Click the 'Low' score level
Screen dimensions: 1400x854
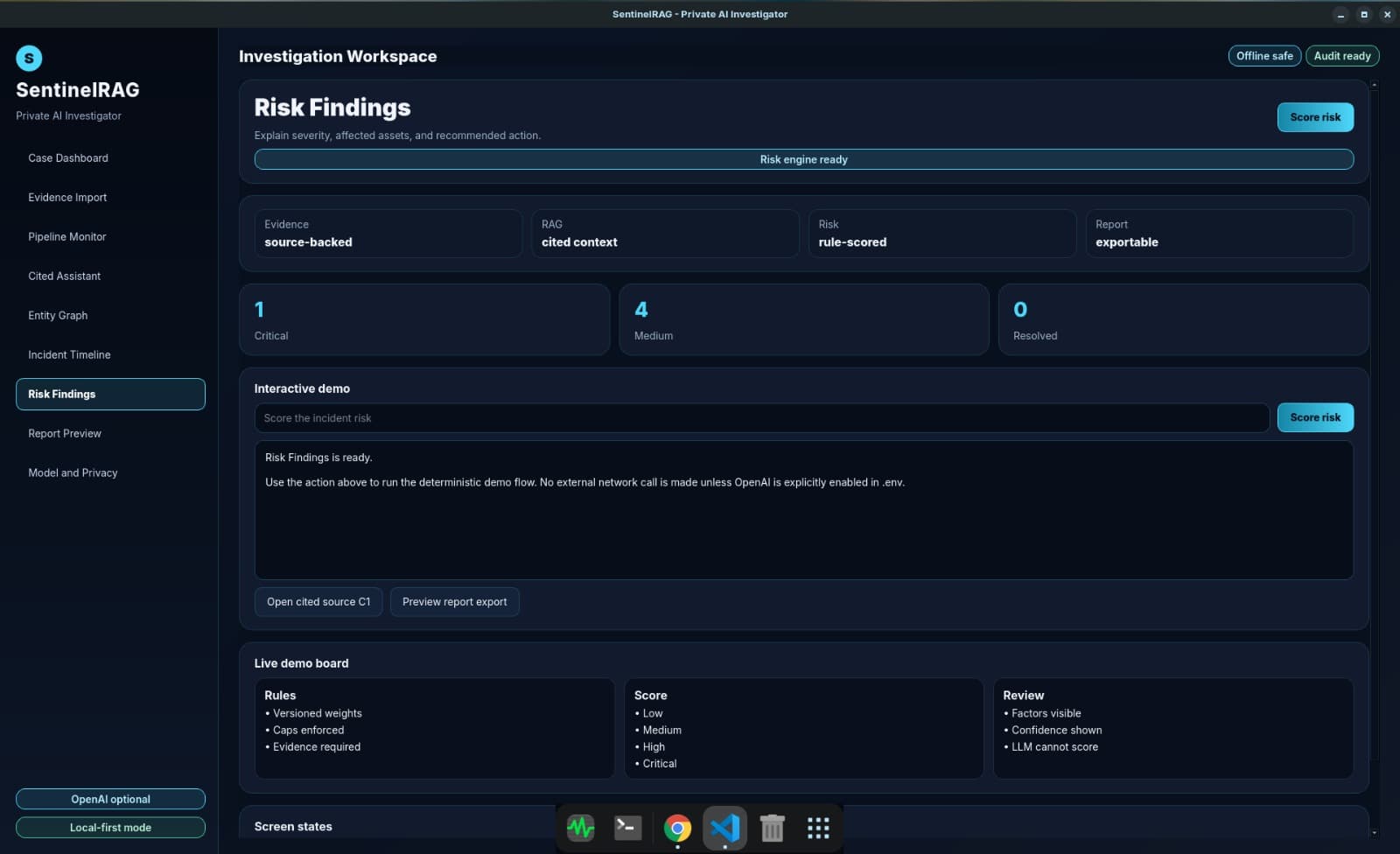point(648,714)
